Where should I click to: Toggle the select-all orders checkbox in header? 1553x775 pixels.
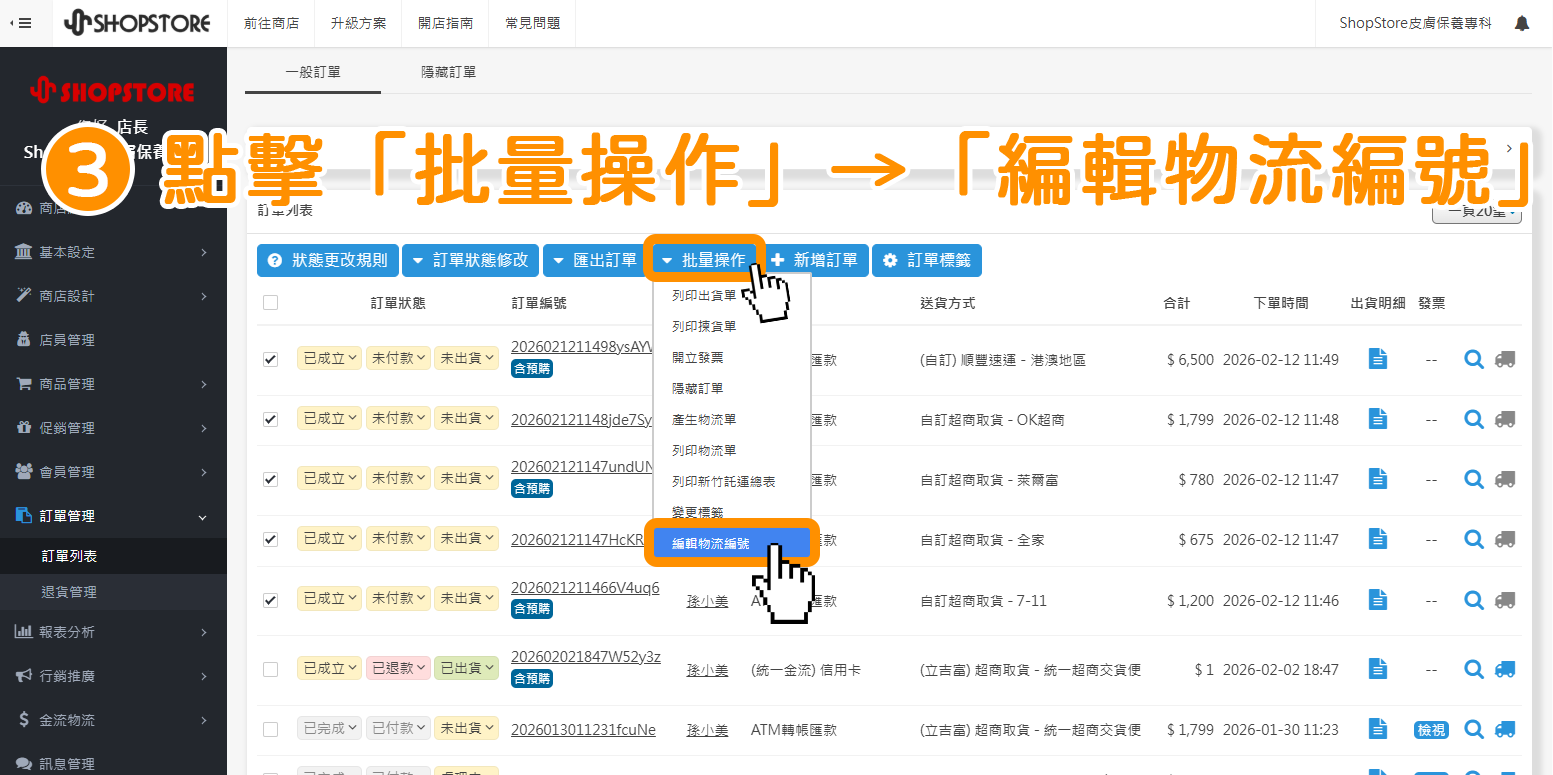[270, 302]
